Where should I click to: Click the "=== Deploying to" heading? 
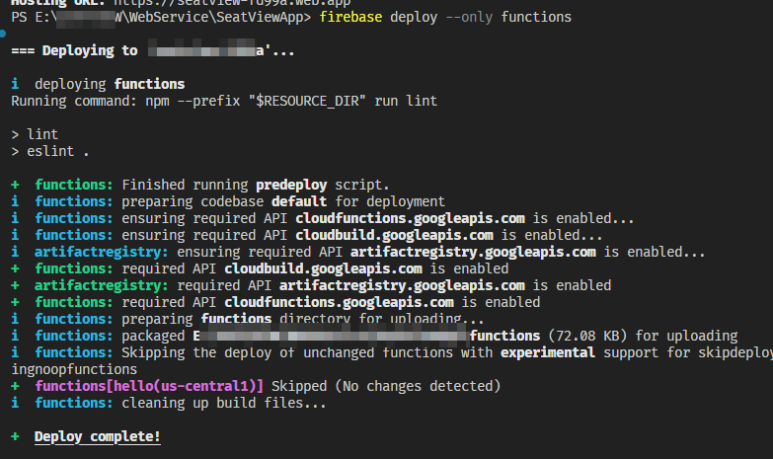74,51
